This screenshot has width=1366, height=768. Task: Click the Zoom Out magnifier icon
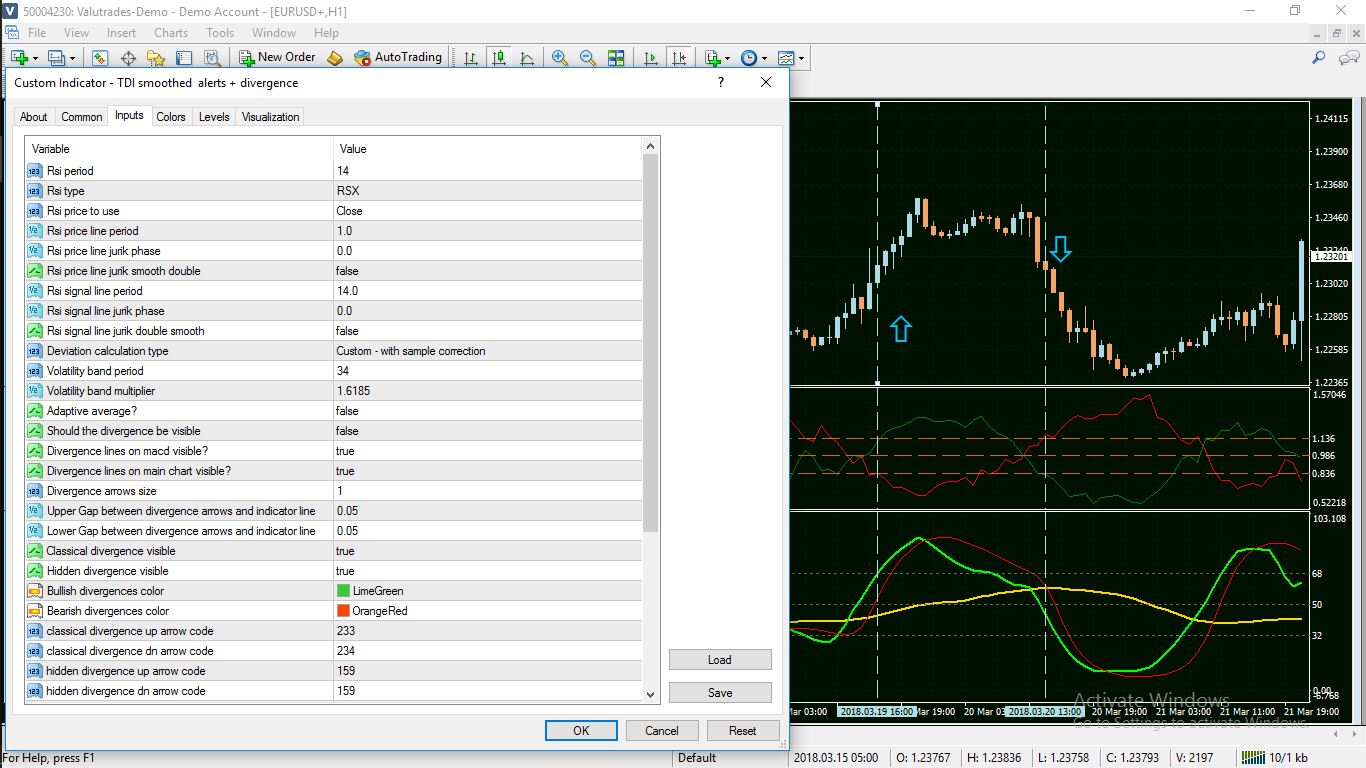tap(588, 58)
